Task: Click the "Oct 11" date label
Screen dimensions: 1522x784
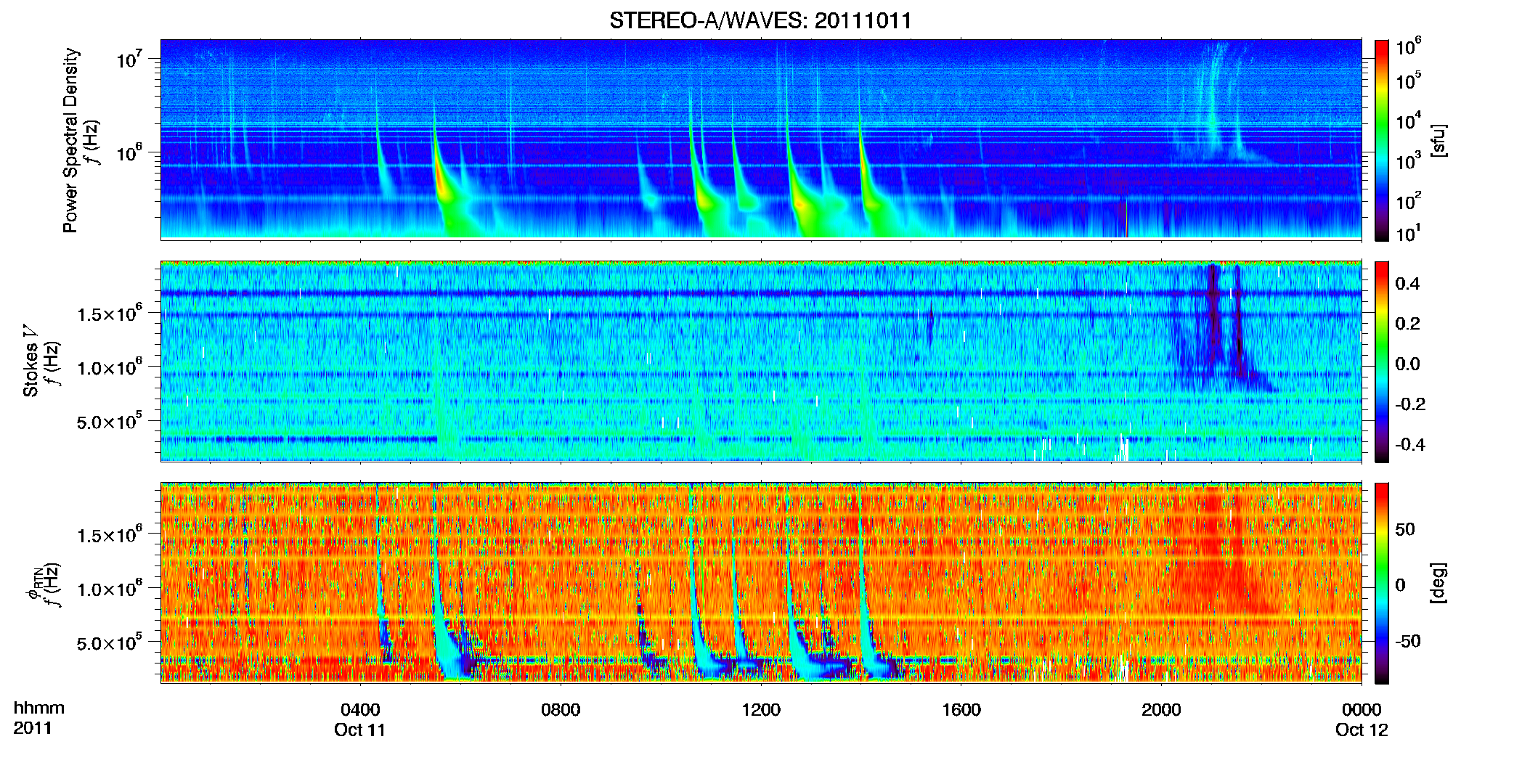Action: point(359,730)
